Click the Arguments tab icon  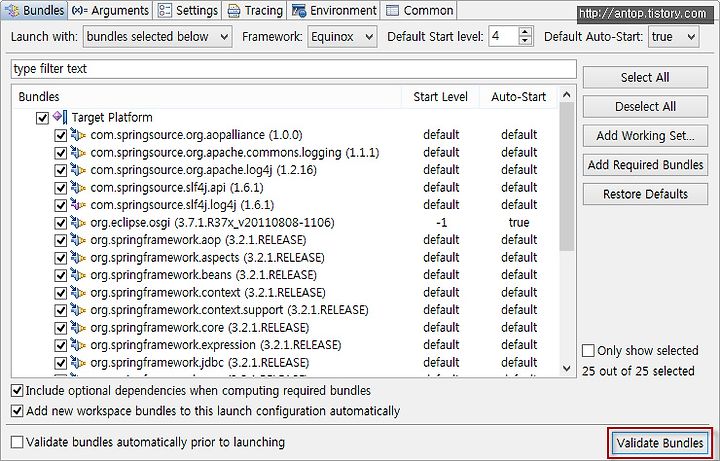pos(79,10)
